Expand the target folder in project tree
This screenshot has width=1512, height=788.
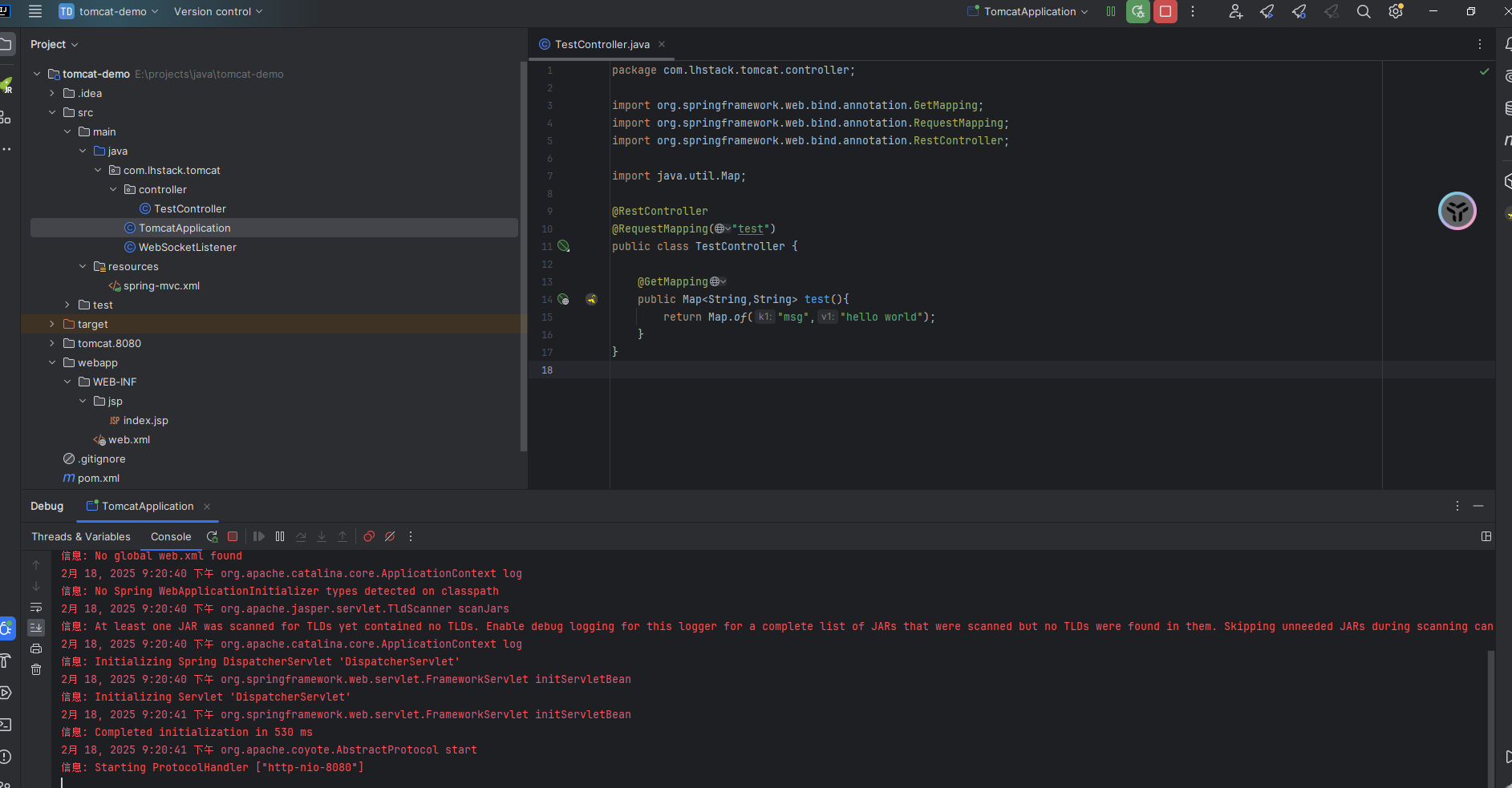[52, 324]
